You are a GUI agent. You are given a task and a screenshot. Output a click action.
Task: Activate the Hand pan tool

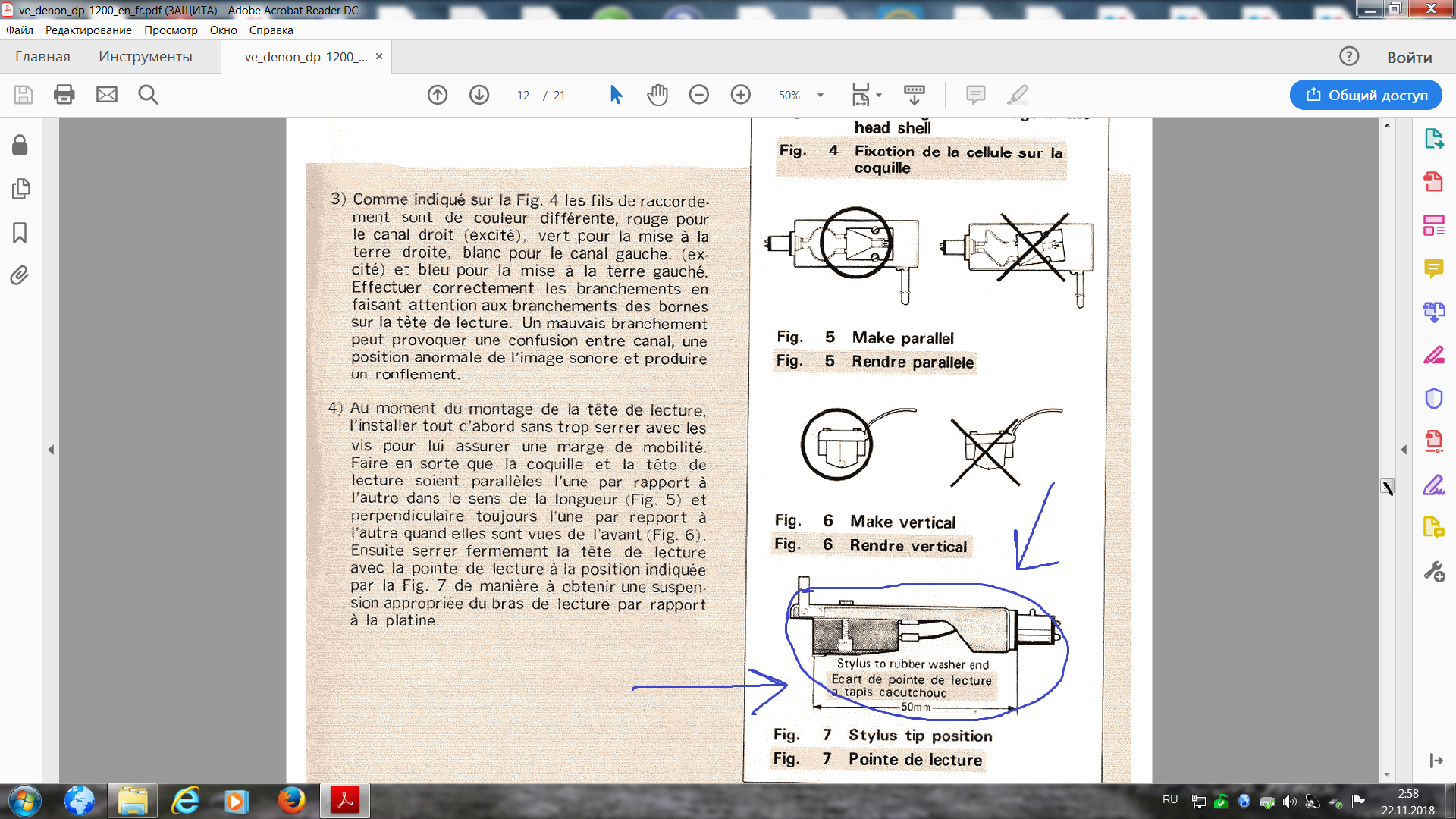click(657, 95)
